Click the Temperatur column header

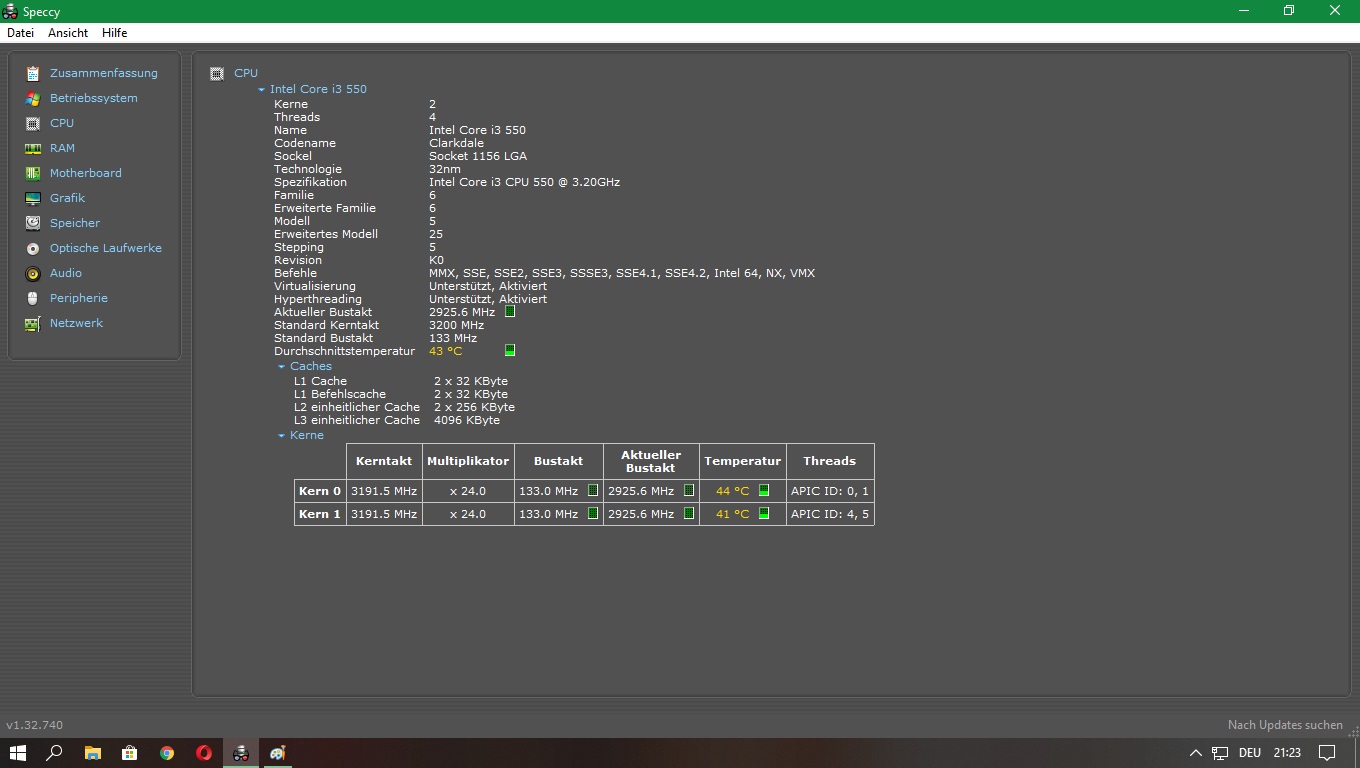742,461
